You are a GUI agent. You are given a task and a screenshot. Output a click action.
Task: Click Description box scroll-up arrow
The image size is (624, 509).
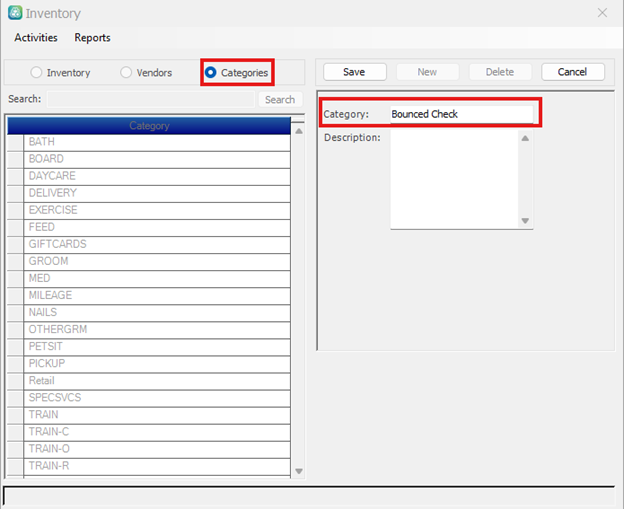(525, 139)
